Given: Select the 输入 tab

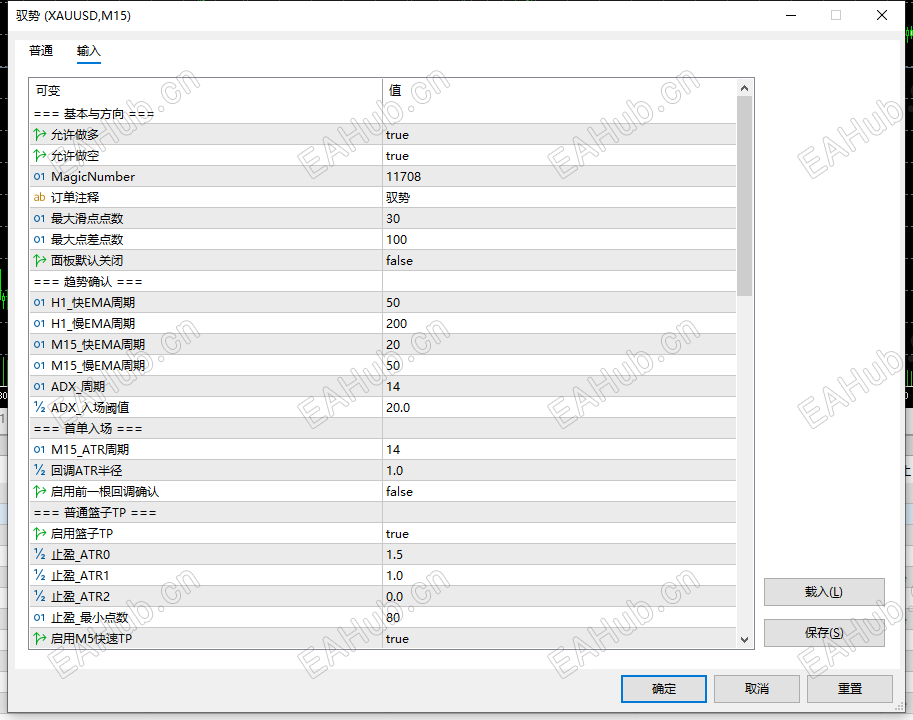Looking at the screenshot, I should pos(89,51).
